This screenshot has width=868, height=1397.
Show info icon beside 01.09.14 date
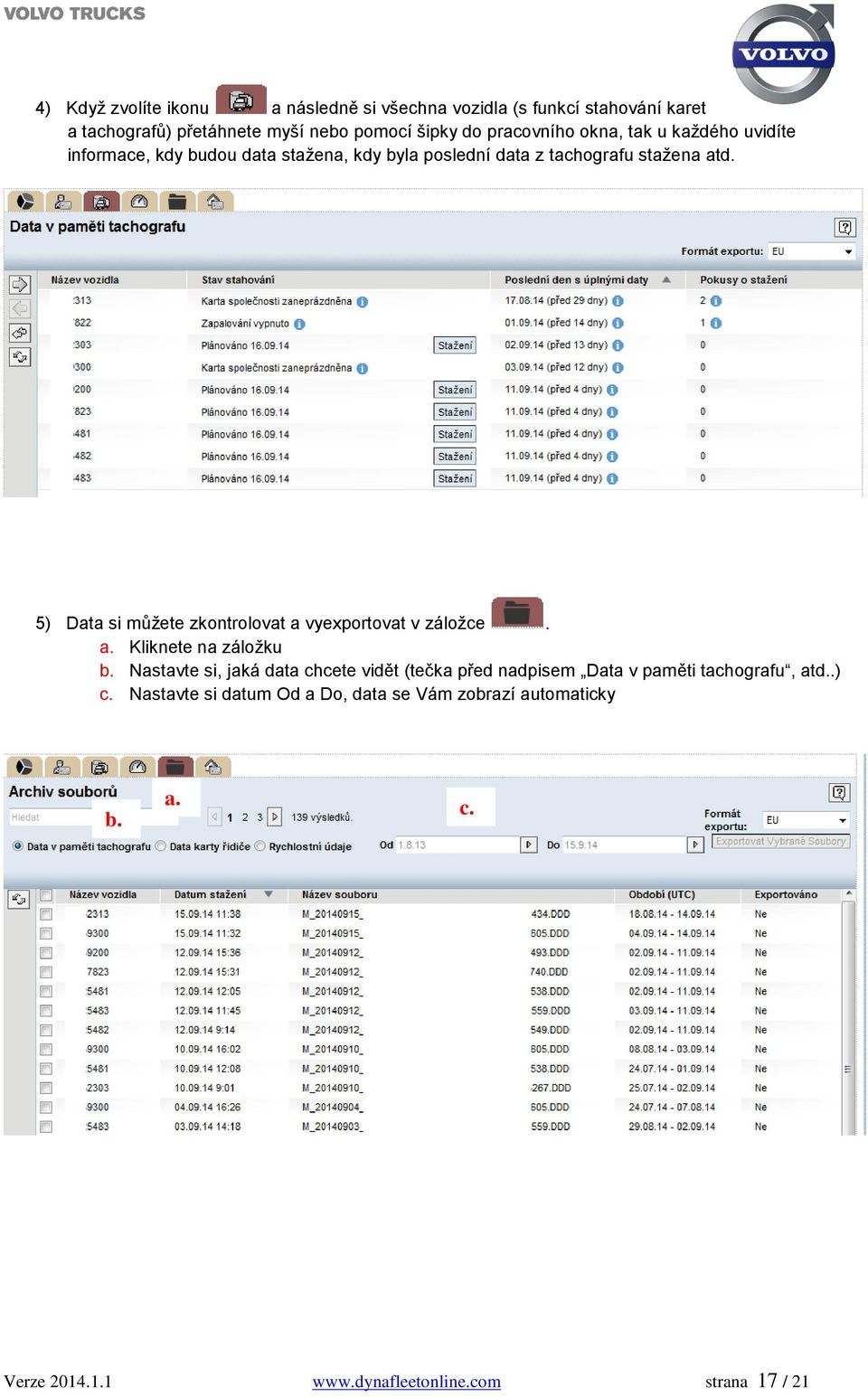[618, 323]
